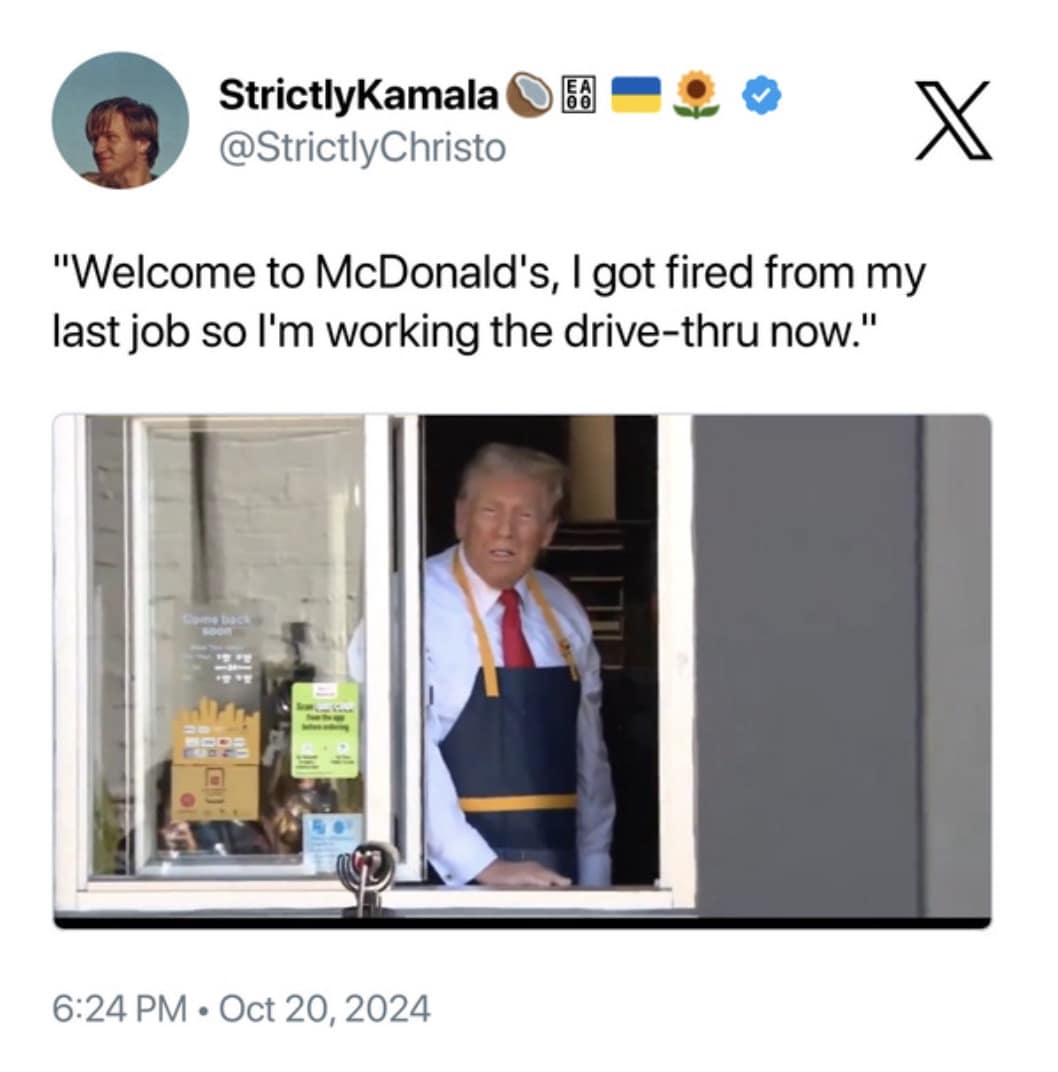Click the Ukraine flag emoji in name

point(635,94)
